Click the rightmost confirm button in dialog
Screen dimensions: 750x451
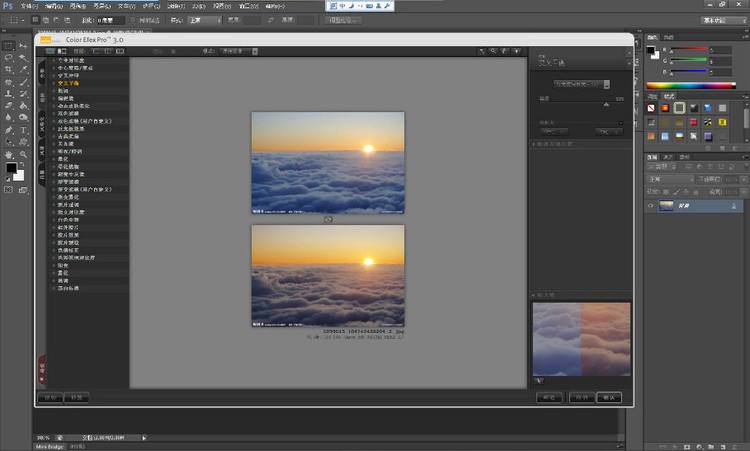click(608, 397)
